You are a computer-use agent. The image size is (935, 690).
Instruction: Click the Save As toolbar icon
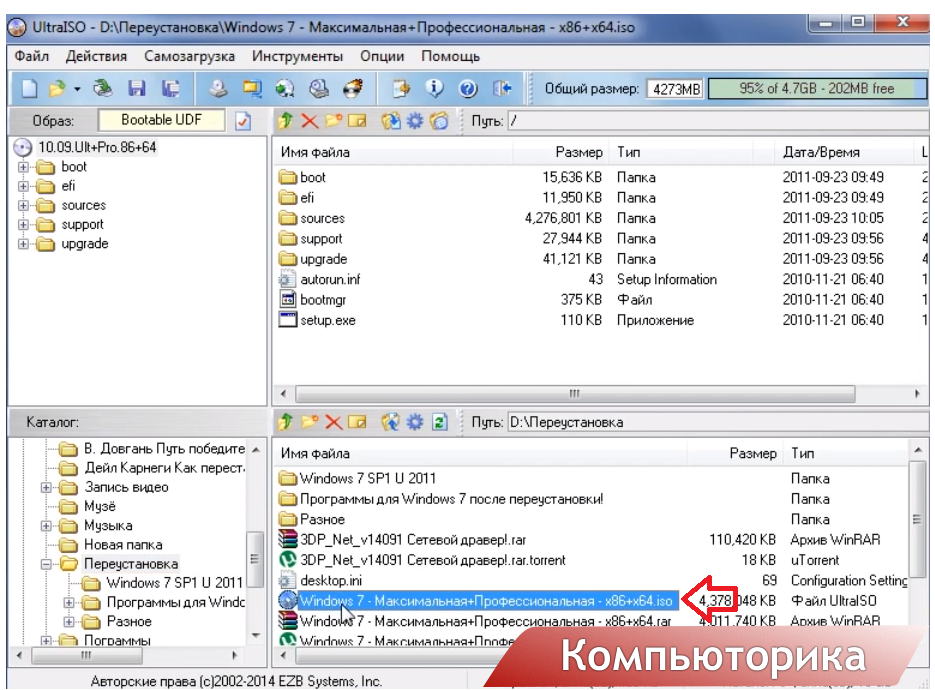(171, 89)
